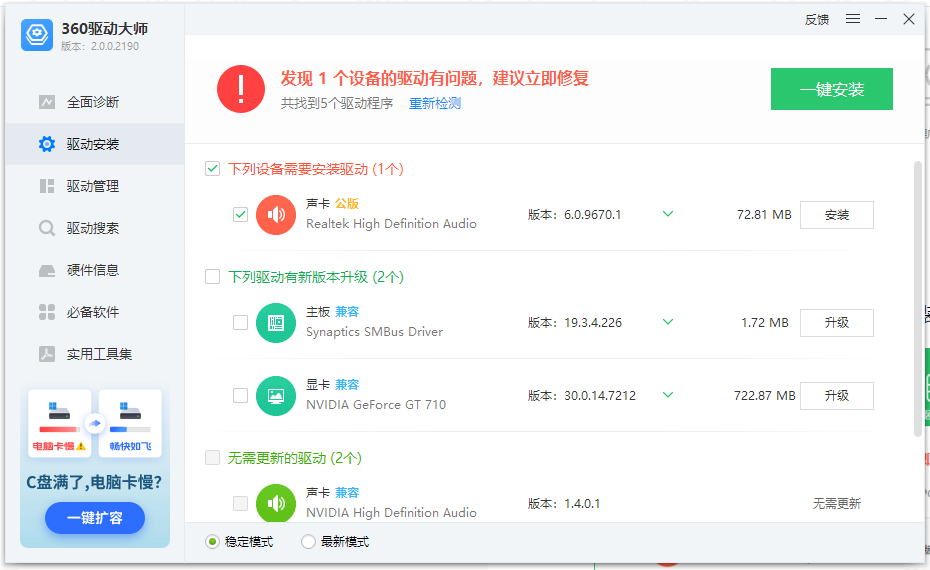Click the NVIDIA GeForce display card icon

(x=276, y=396)
